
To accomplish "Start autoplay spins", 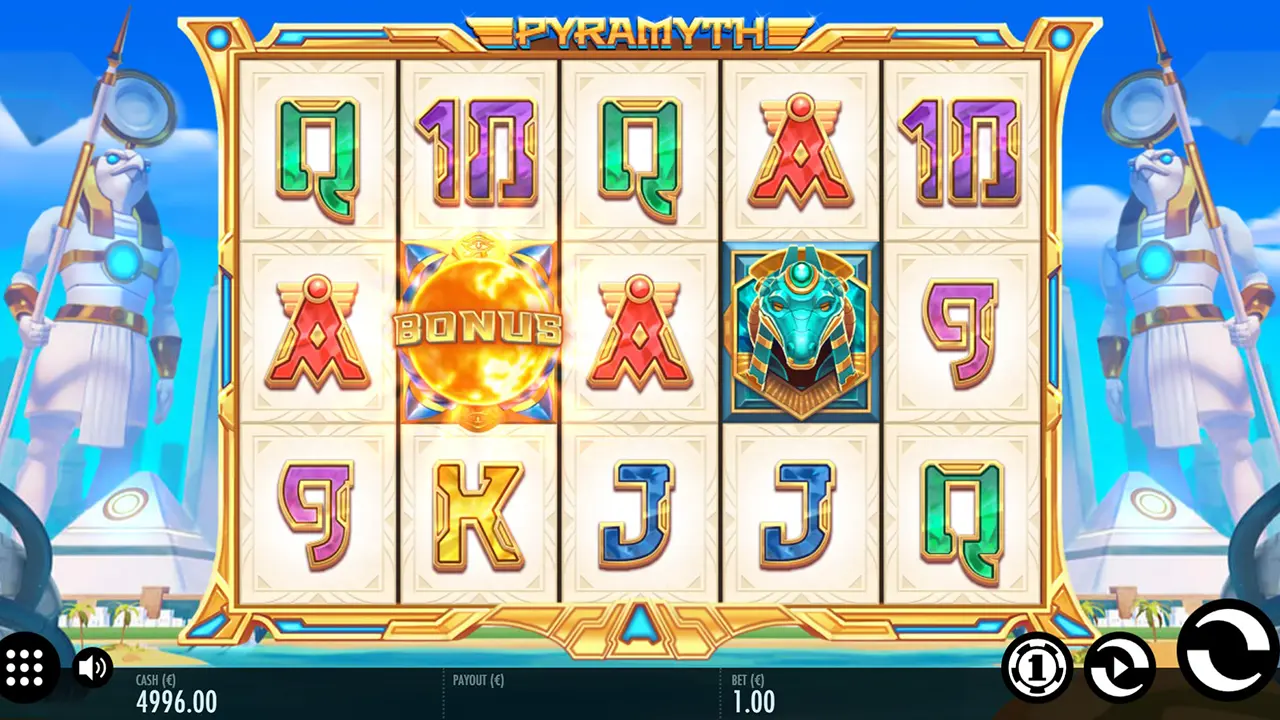I will (1120, 666).
